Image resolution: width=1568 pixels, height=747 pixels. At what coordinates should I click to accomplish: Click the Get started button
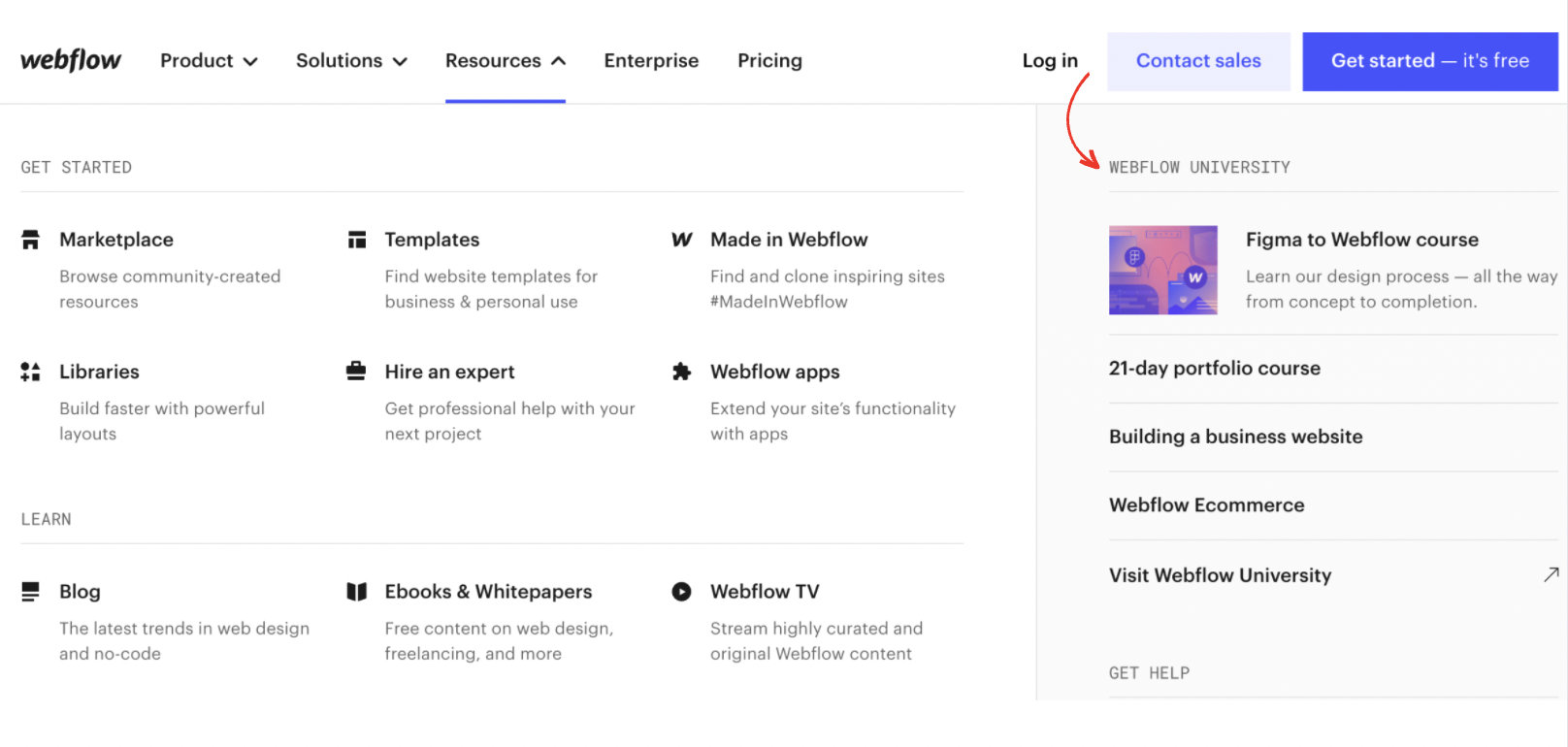[x=1429, y=61]
